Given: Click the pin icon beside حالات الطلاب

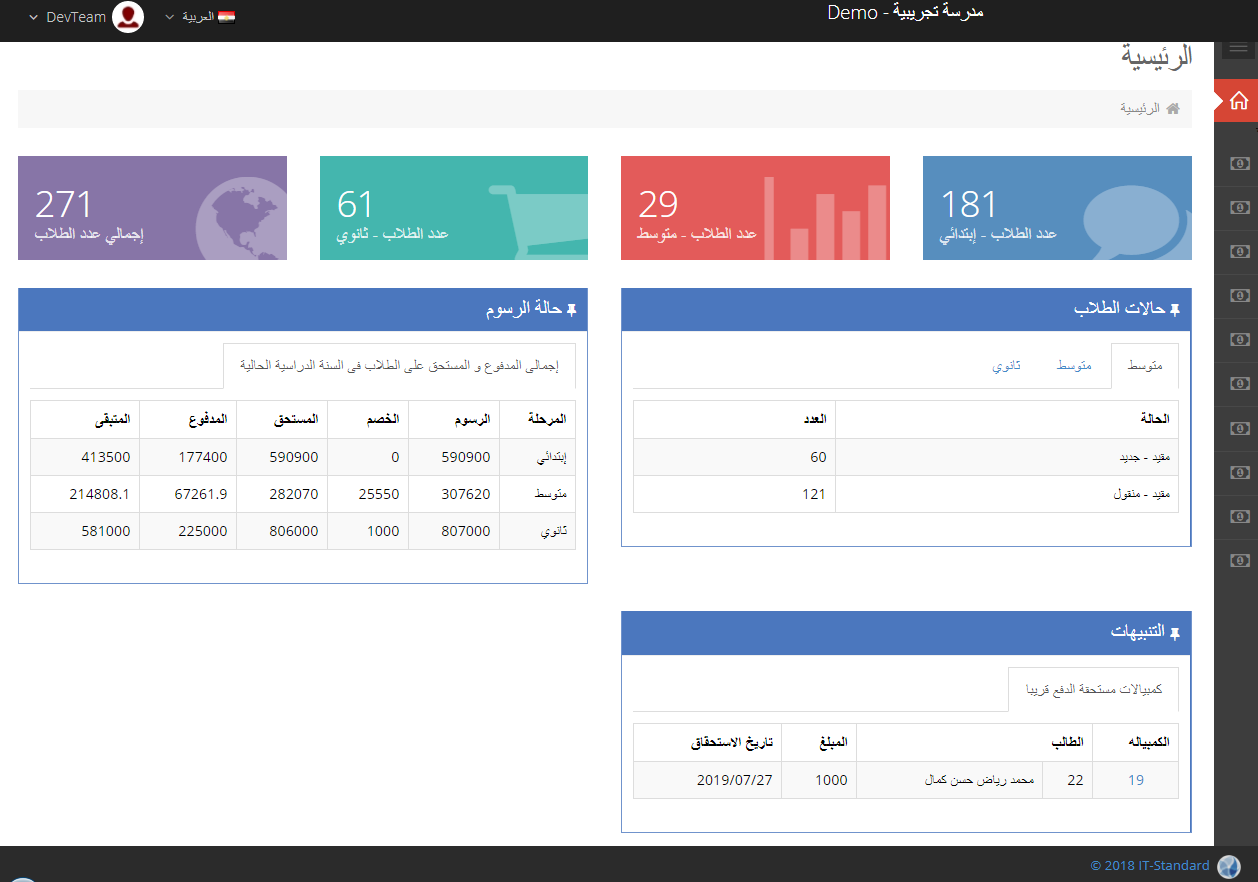Looking at the screenshot, I should [x=1175, y=310].
